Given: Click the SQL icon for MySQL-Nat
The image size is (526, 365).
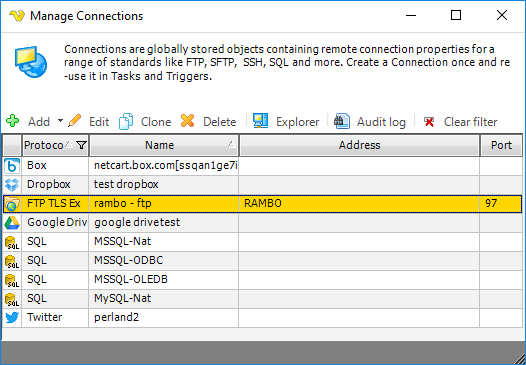Looking at the screenshot, I should coord(12,299).
